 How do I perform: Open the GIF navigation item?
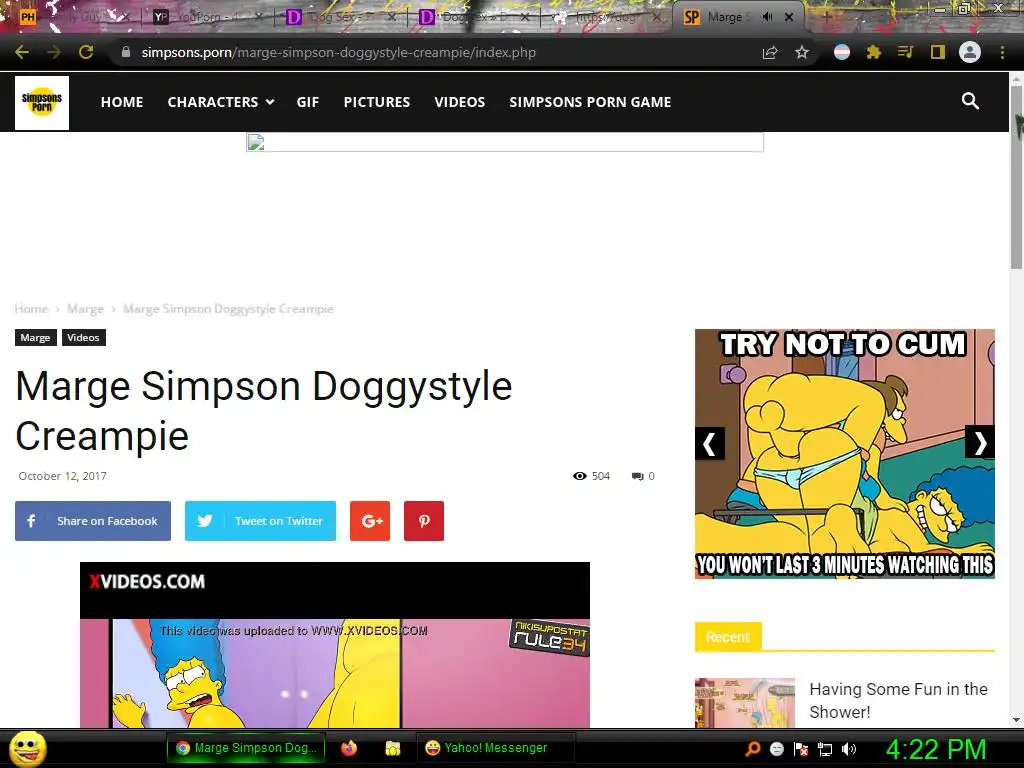tap(308, 102)
